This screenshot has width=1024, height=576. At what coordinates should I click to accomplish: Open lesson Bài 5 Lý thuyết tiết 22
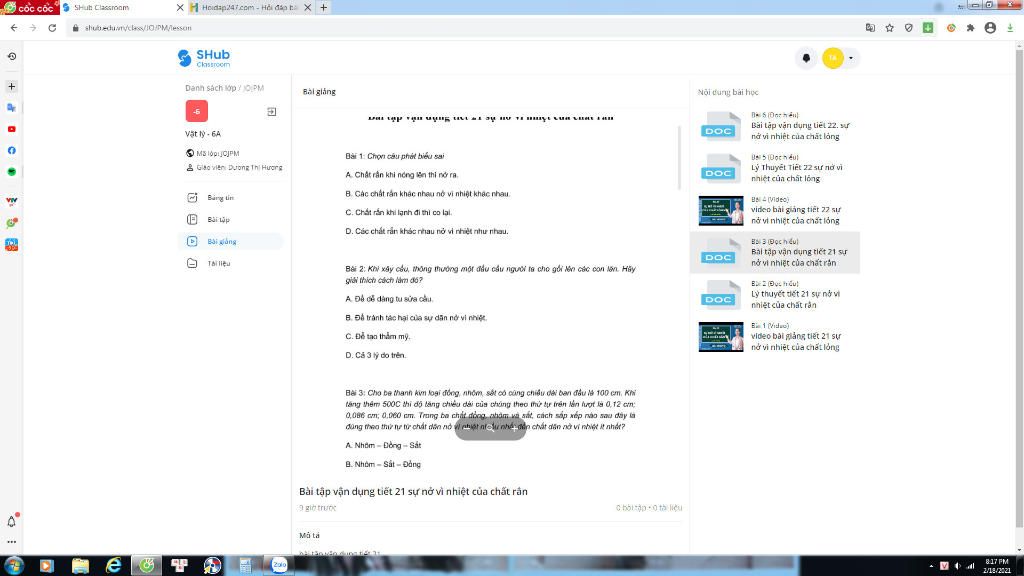[775, 168]
